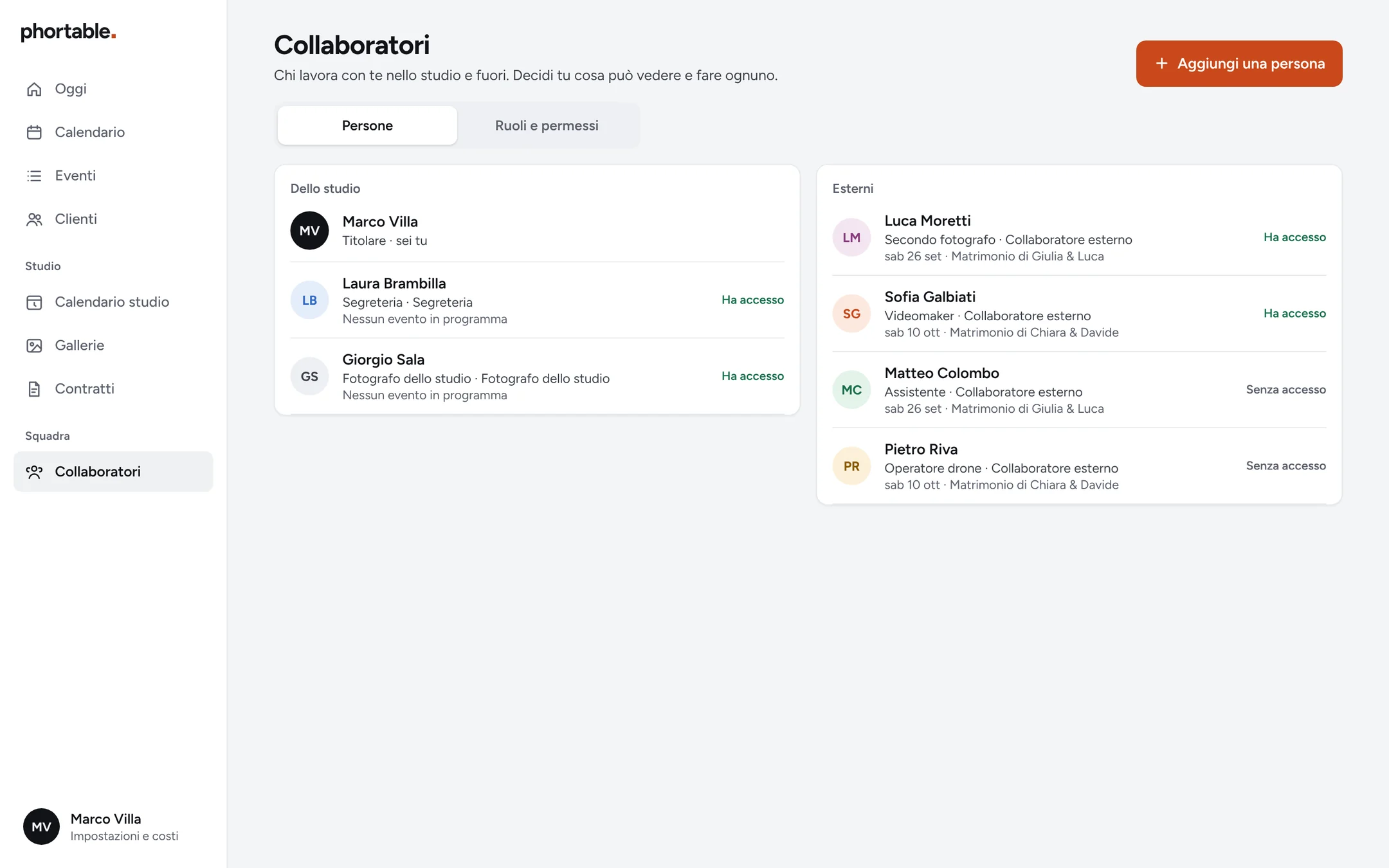Click the MC avatar of Matteo Colombo
The image size is (1389, 868).
(x=851, y=390)
